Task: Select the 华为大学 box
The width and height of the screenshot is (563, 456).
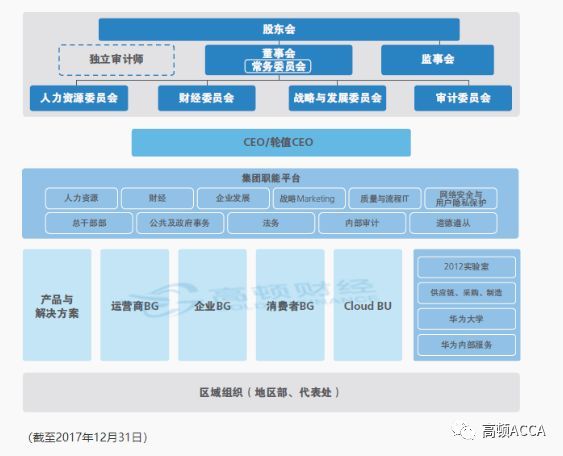Action: pos(466,319)
